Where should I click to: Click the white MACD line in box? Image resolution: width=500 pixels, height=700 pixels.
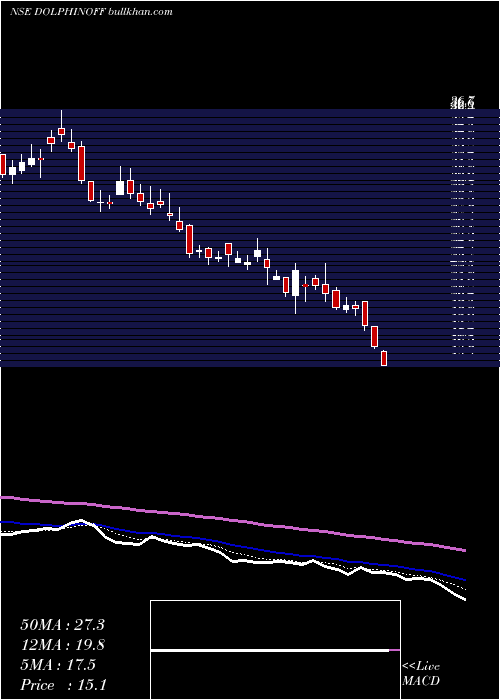click(270, 651)
